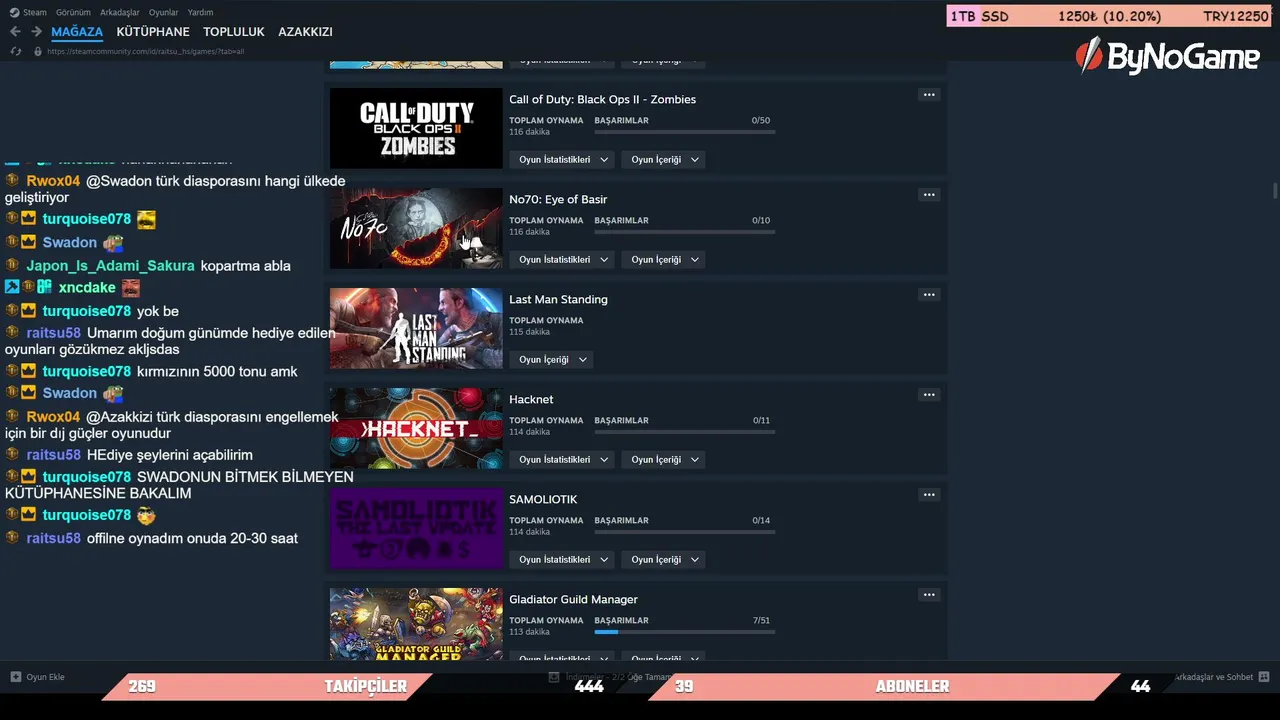Click the downloads icon in the bottom bar
Viewport: 1280px width, 720px height.
[x=554, y=677]
